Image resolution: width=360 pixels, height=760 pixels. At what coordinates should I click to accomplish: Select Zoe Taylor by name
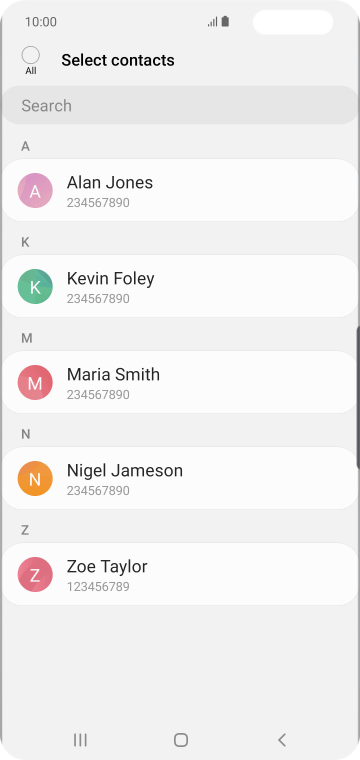coord(107,566)
